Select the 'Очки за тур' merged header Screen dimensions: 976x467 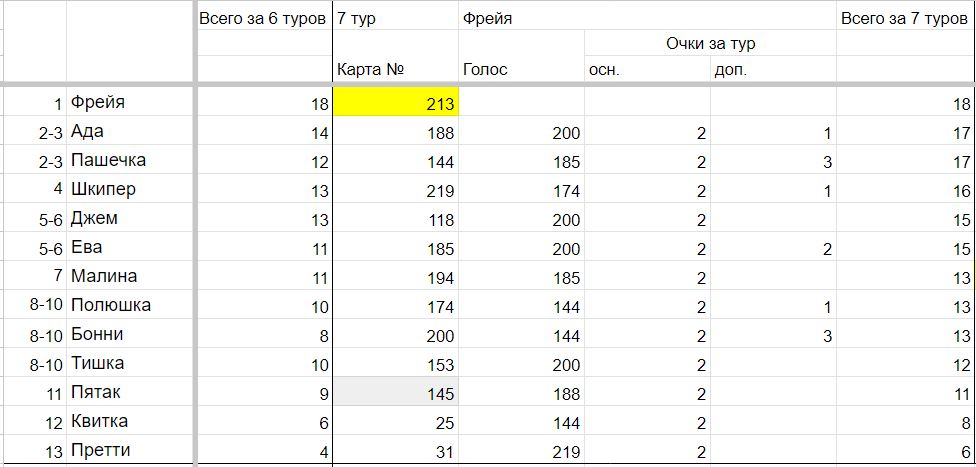point(710,44)
